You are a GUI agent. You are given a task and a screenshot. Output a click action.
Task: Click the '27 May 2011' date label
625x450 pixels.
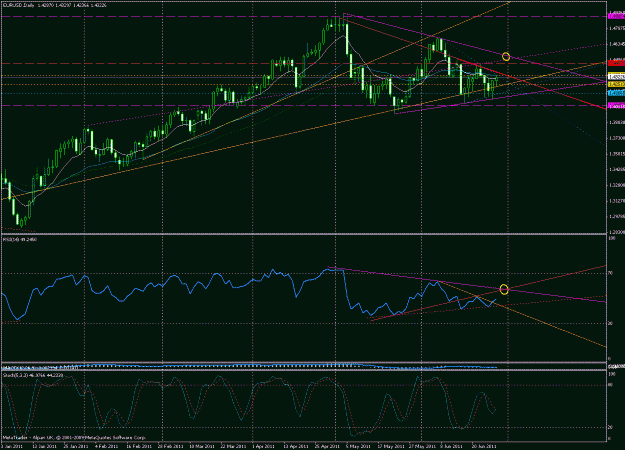(421, 446)
